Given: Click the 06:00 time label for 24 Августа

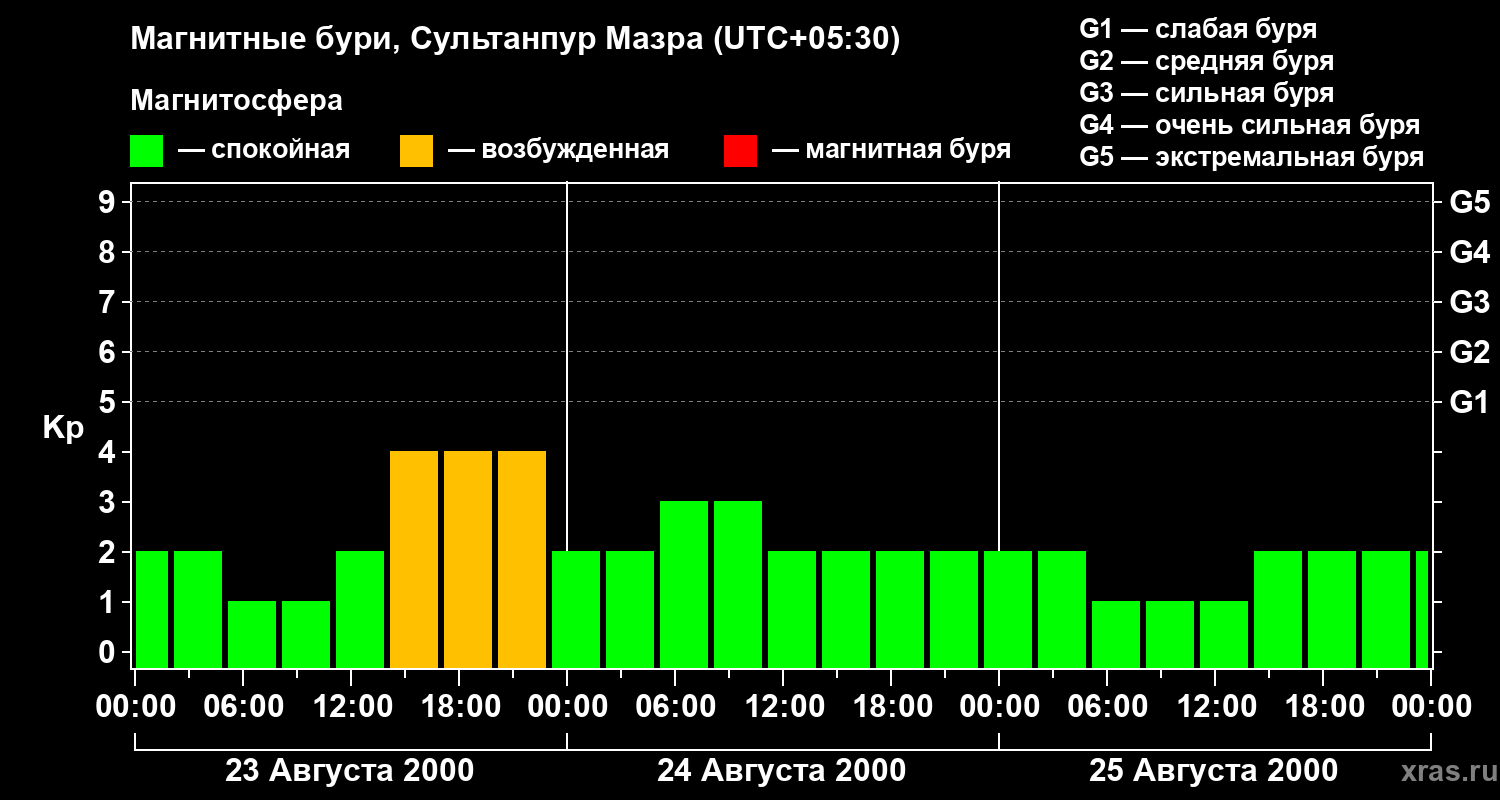Looking at the screenshot, I should pos(675,706).
